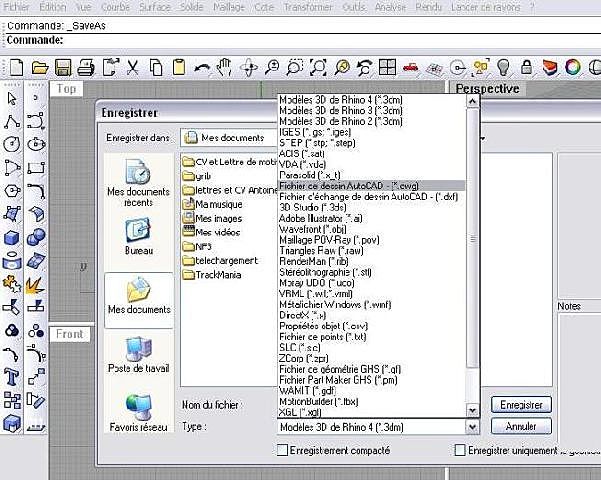Select the telechargement folder
Image resolution: width=601 pixels, height=480 pixels.
[x=220, y=261]
